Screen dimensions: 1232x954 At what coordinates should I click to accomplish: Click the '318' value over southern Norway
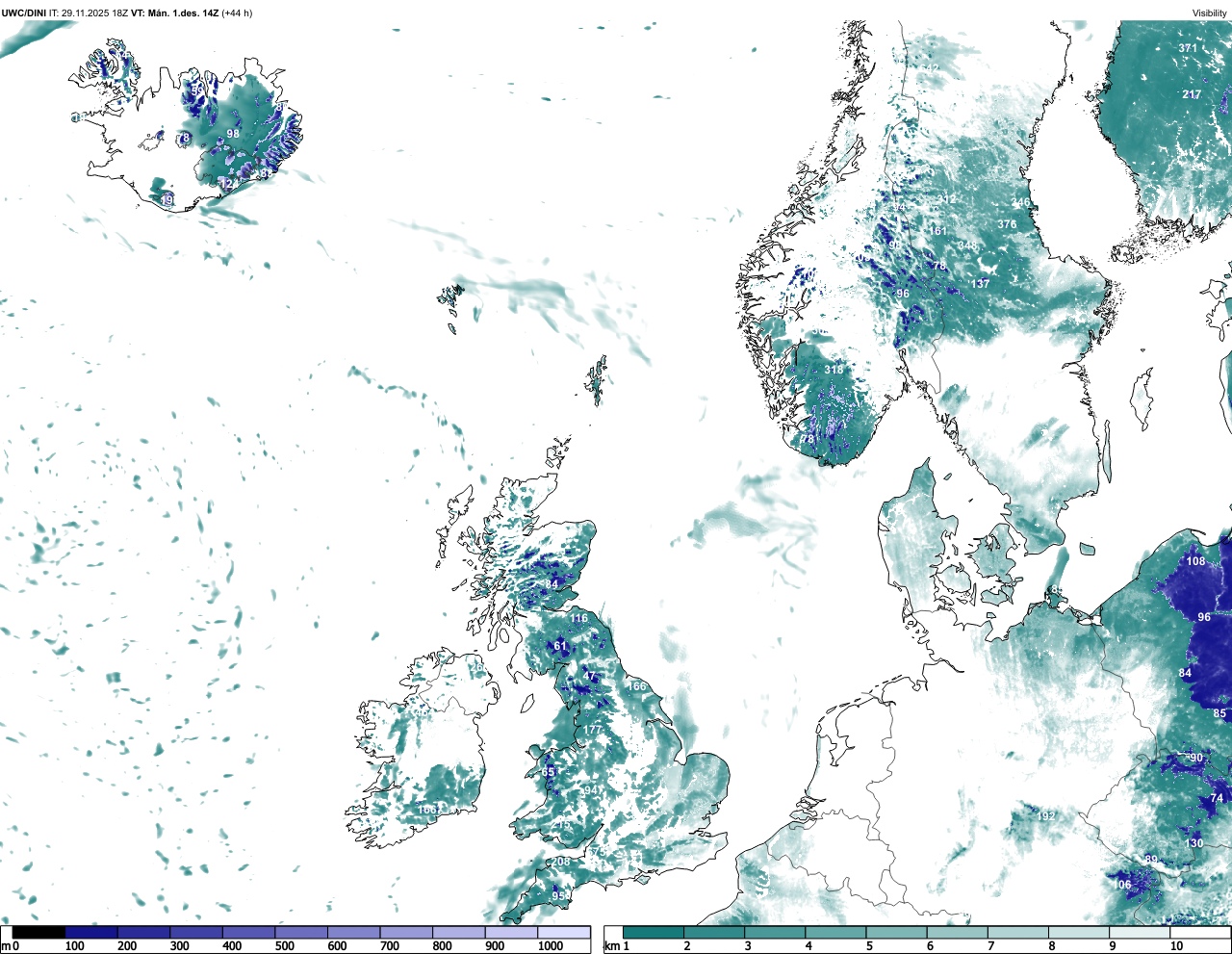tap(834, 370)
